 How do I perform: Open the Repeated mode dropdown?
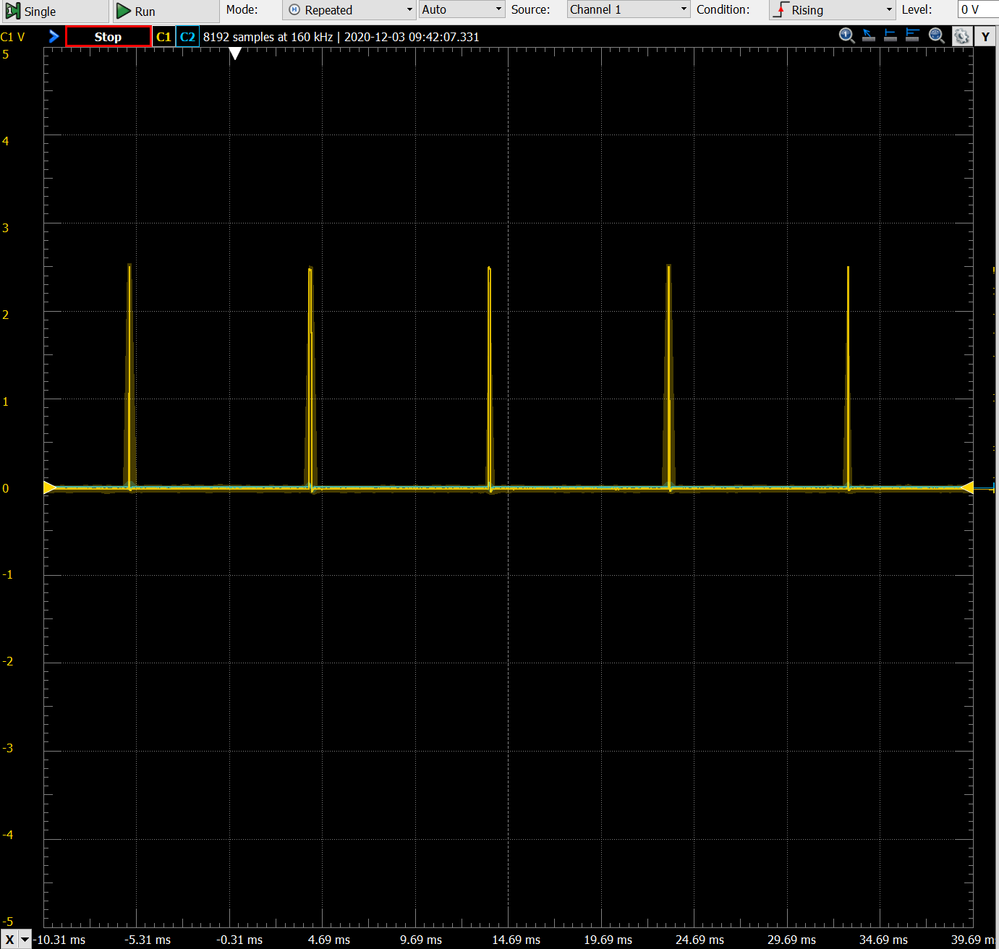349,10
